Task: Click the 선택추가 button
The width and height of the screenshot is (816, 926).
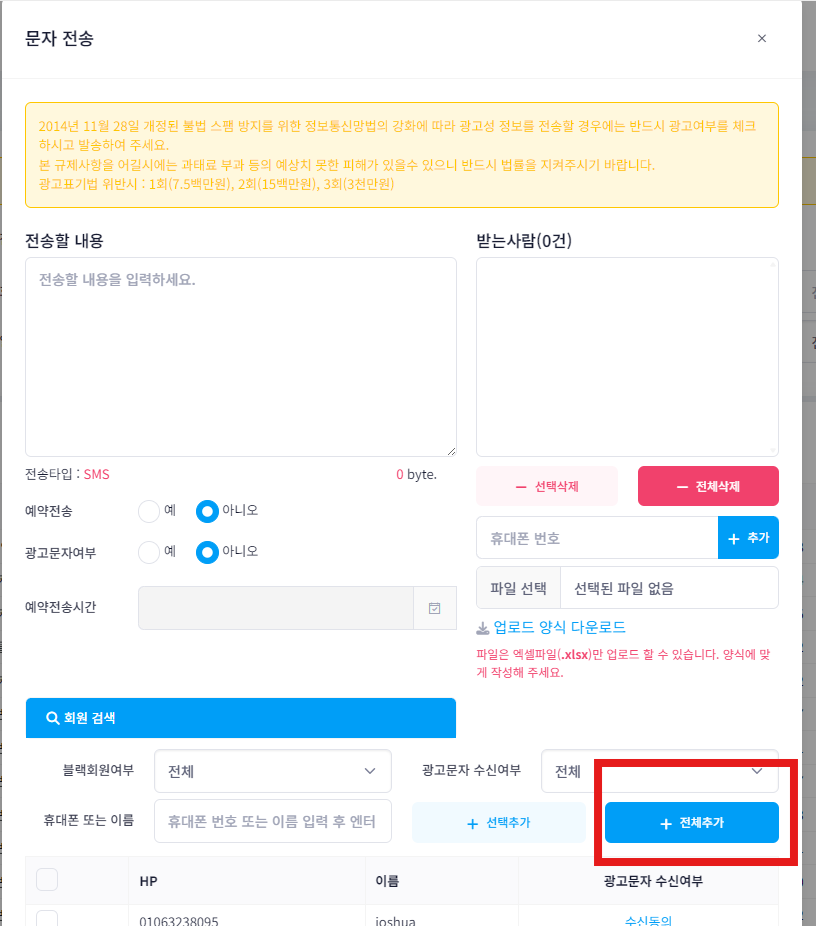Action: (x=498, y=823)
